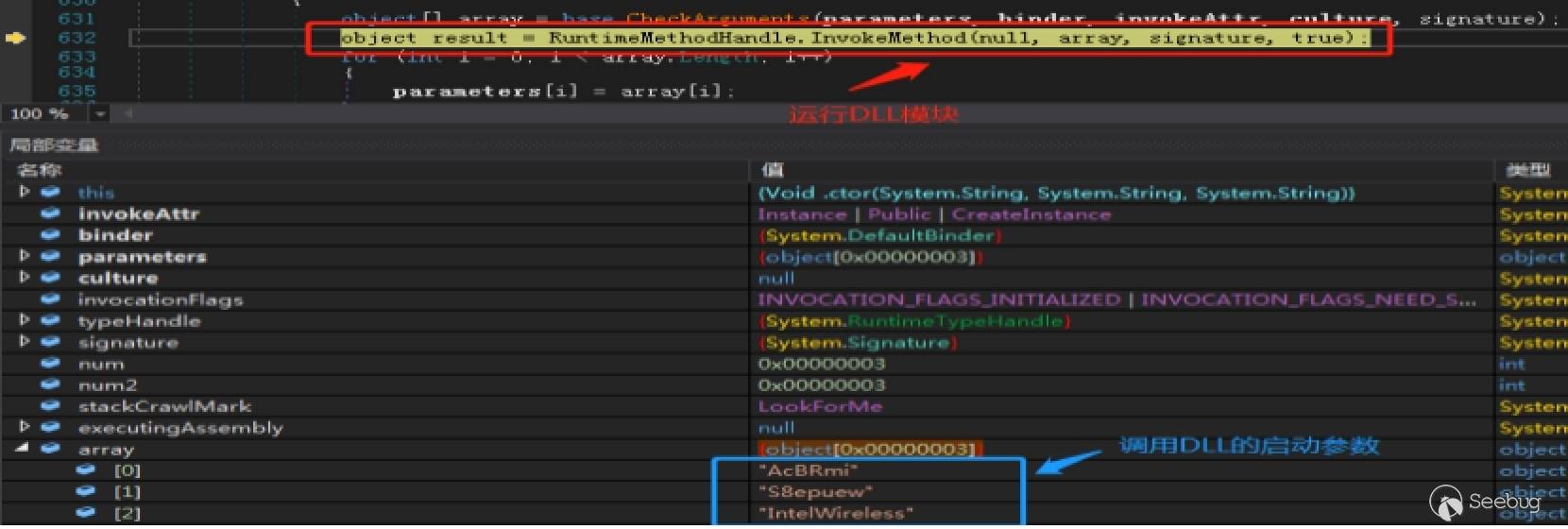Collapse the expanded array node

23,449
